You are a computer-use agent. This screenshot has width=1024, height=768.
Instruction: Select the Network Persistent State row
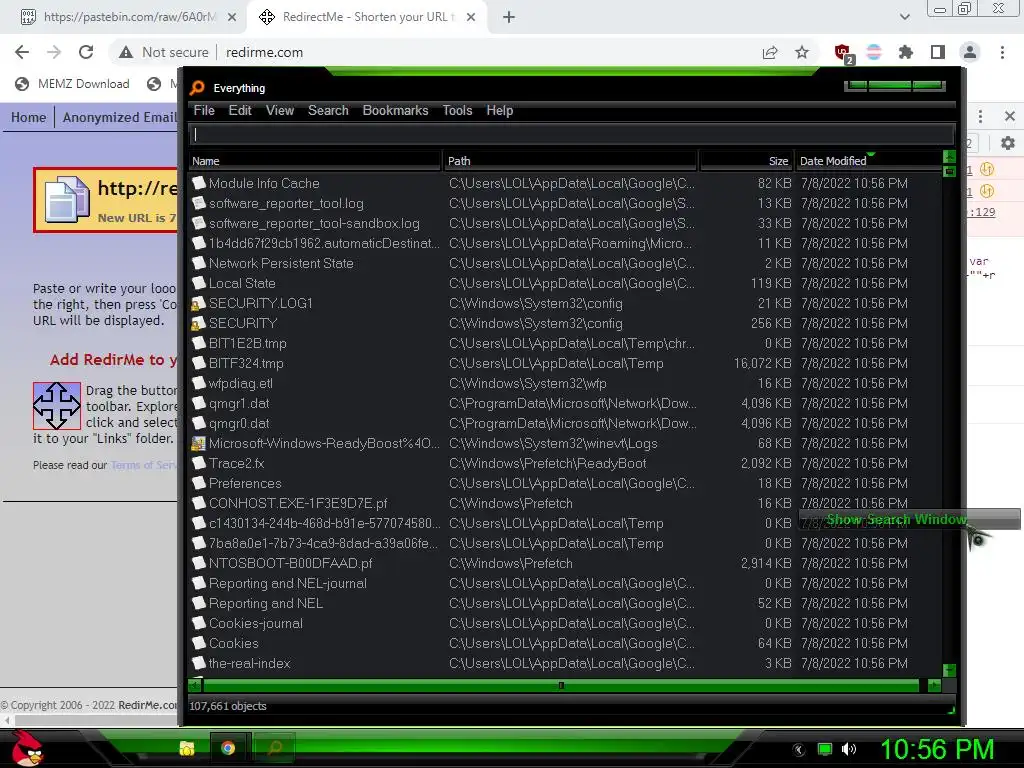(566, 263)
